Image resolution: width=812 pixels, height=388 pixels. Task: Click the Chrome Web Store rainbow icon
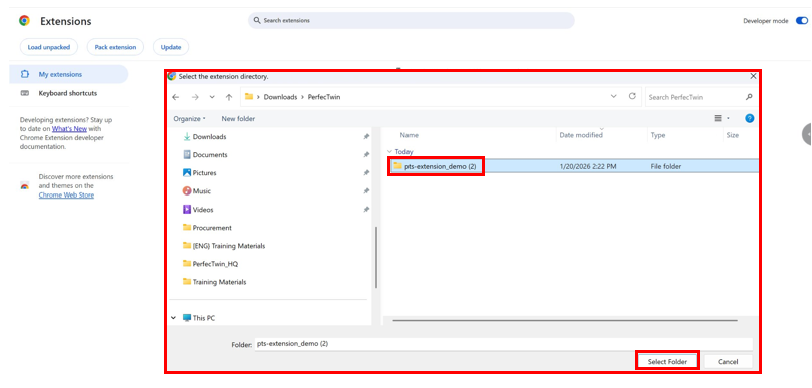point(24,185)
